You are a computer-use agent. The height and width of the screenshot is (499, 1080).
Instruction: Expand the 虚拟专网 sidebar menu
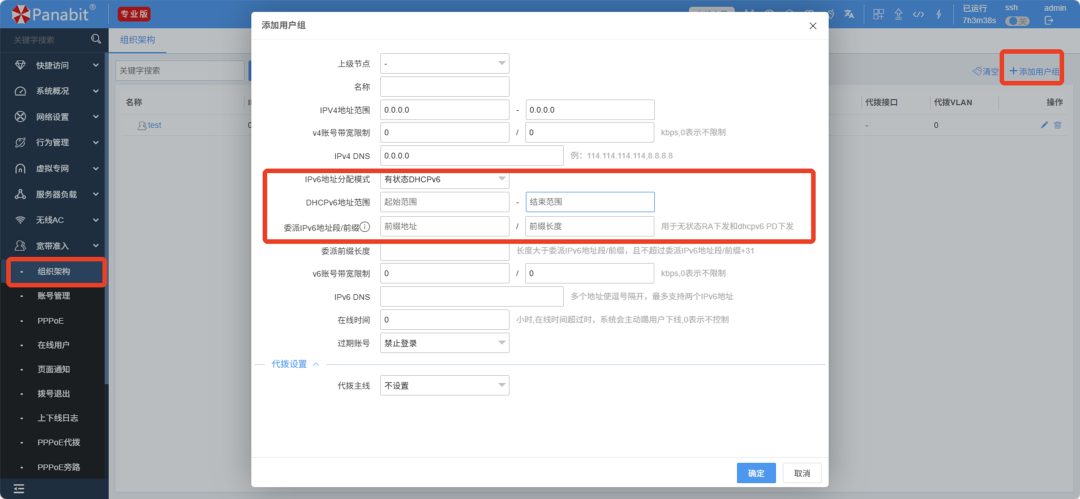tap(96, 168)
